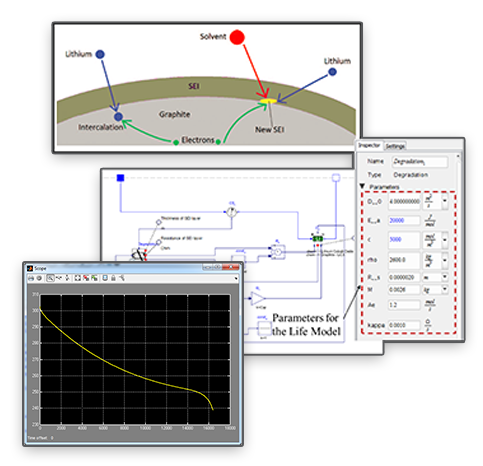Click the save axes settings icon

coord(86,278)
